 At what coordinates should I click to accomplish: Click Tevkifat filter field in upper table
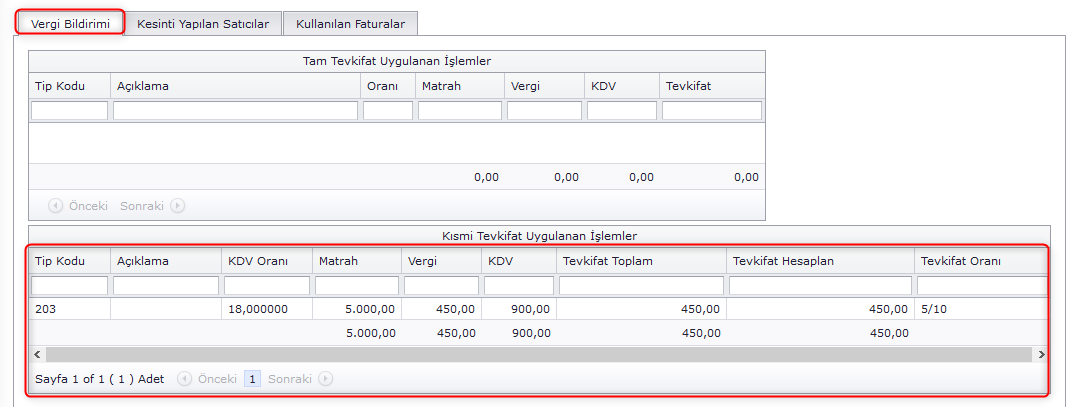click(711, 111)
